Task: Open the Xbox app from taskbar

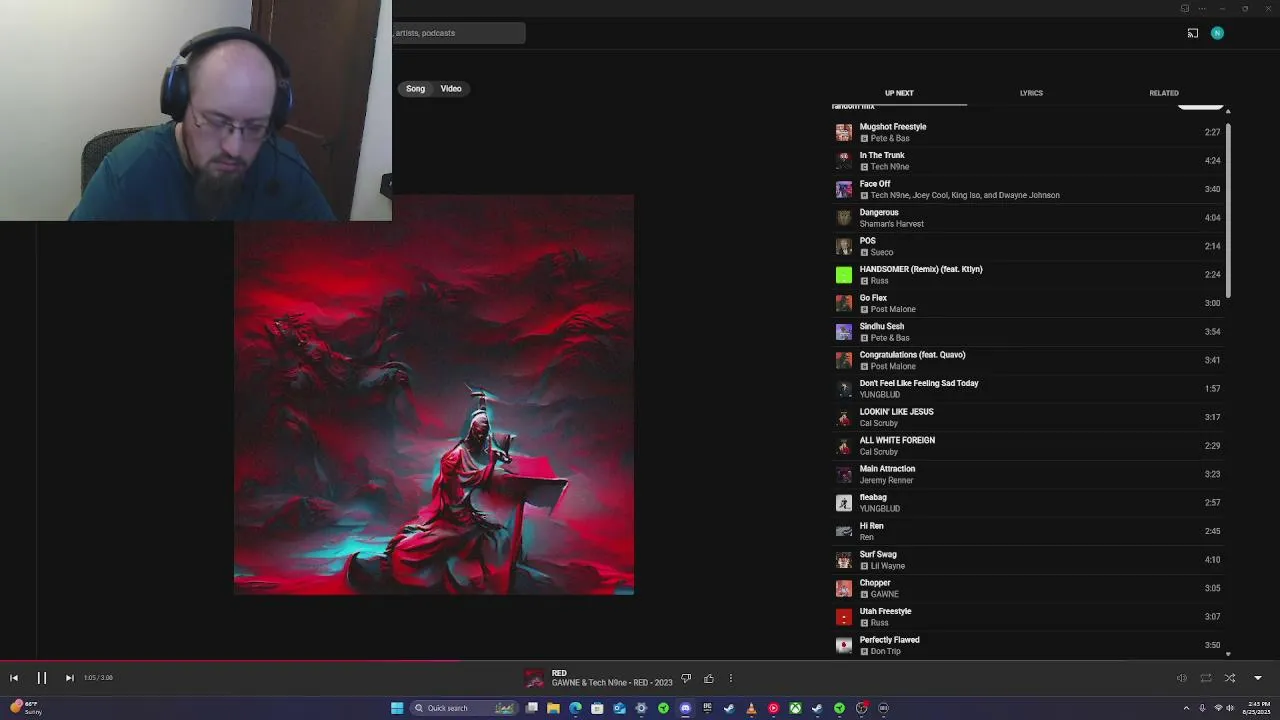Action: pos(795,708)
